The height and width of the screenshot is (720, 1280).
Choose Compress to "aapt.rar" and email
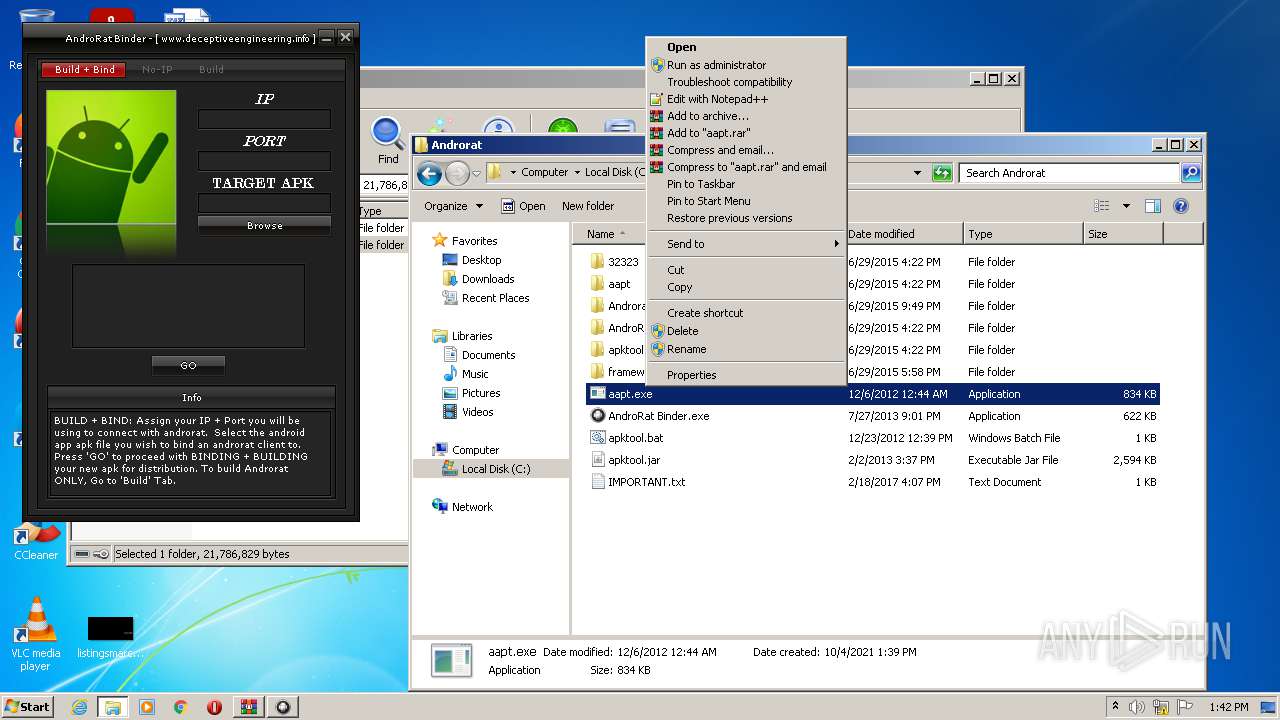(746, 167)
